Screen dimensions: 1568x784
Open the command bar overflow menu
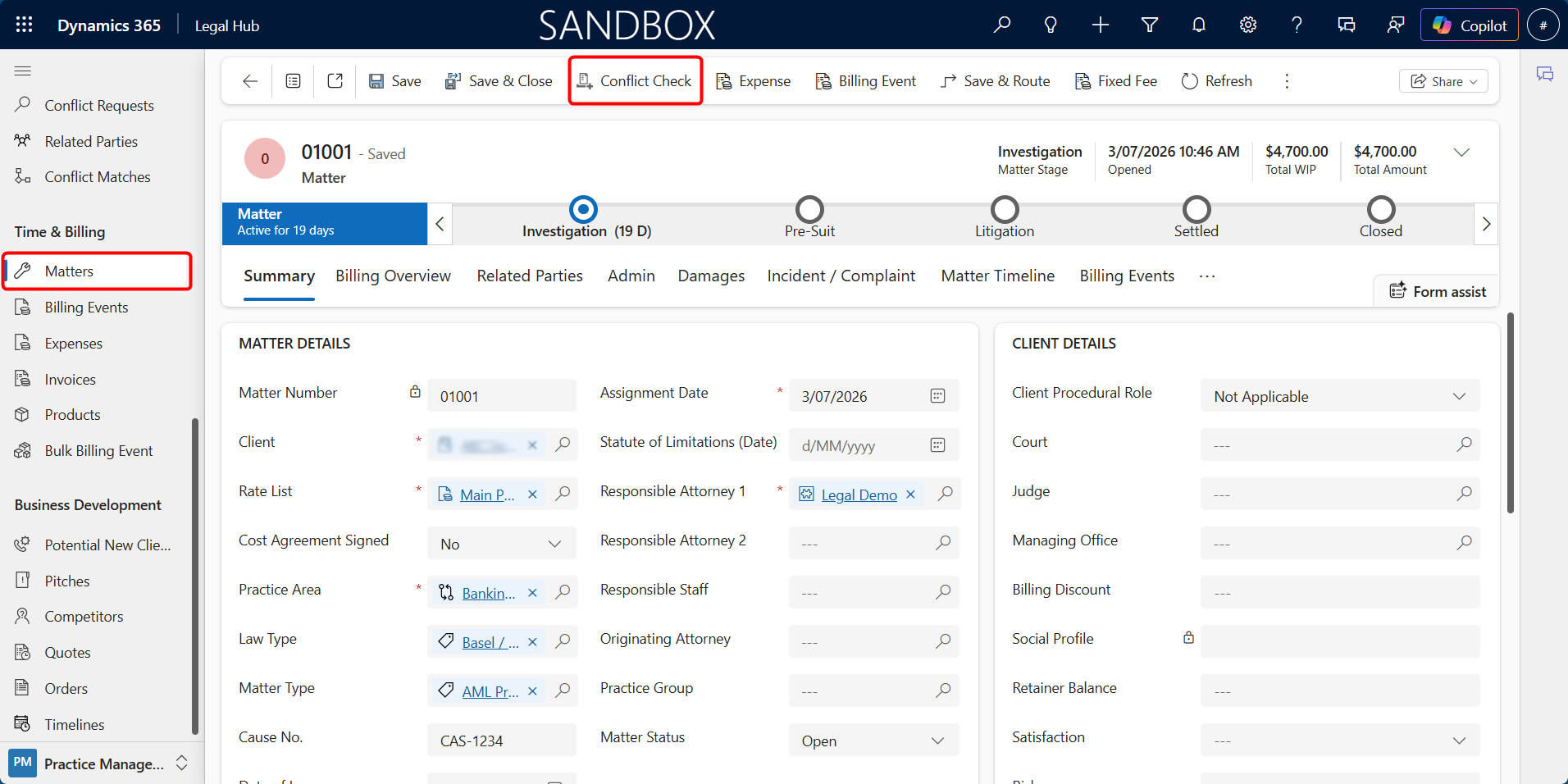point(1287,81)
